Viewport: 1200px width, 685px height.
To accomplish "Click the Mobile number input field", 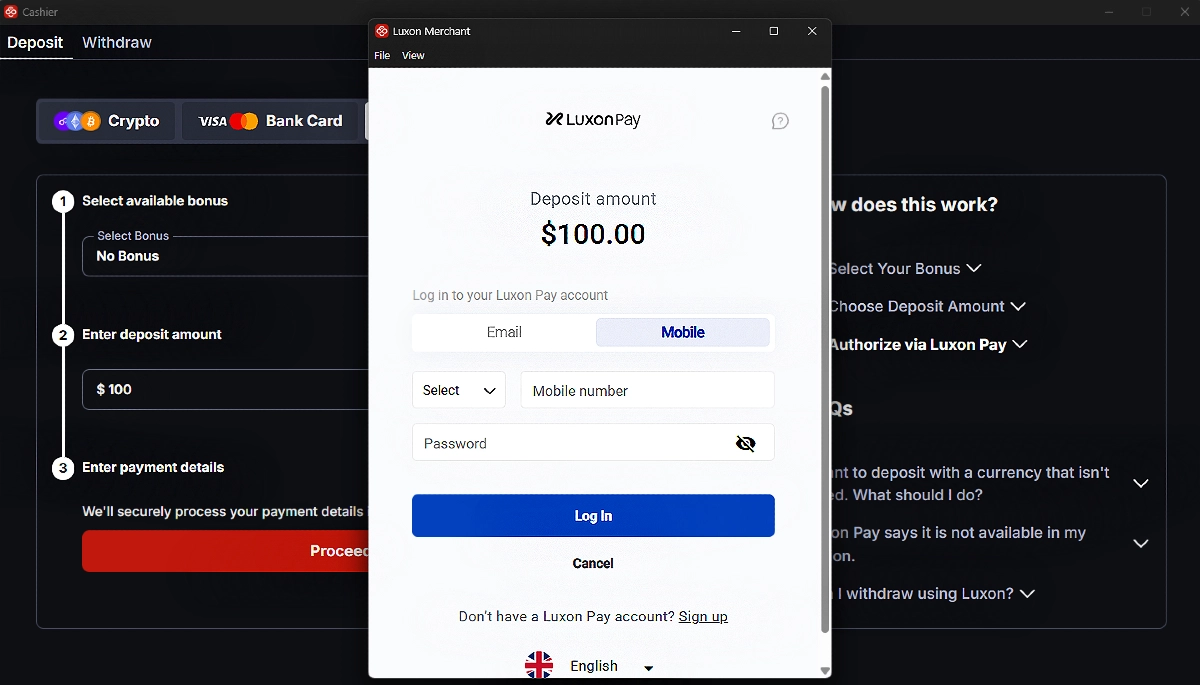I will pos(648,390).
